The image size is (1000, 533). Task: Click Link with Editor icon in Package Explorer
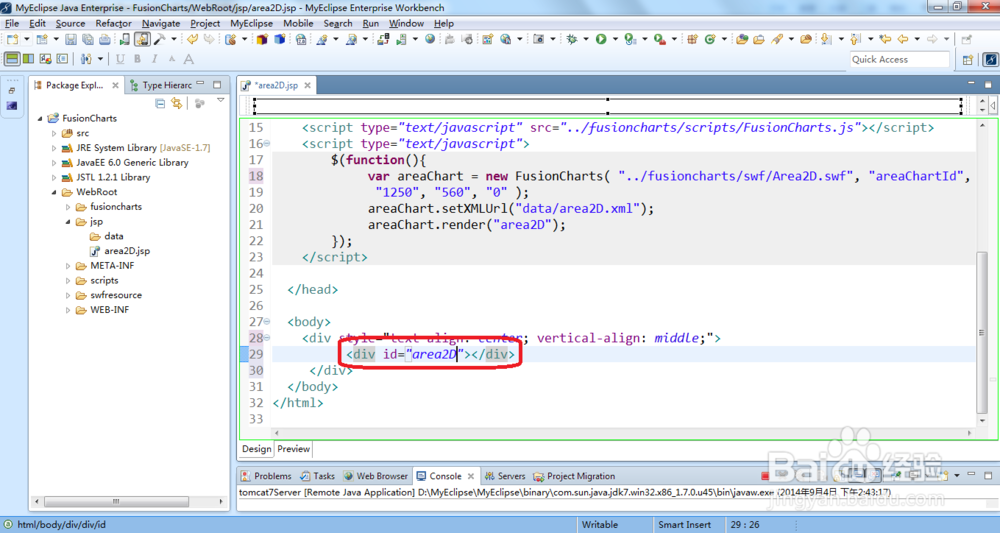coord(177,103)
